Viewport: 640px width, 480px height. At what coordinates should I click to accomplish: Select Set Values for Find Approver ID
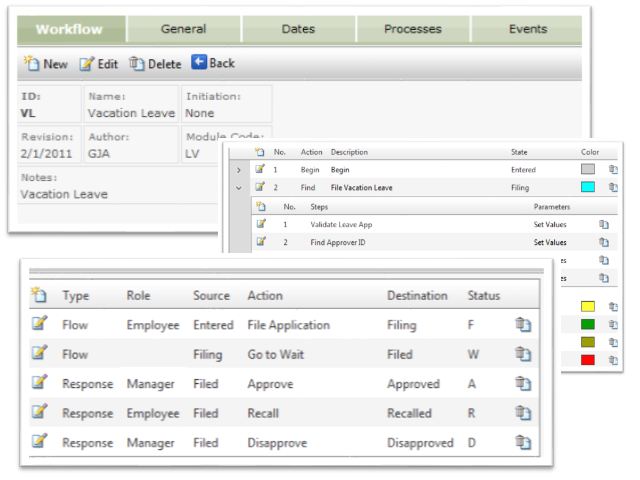tap(550, 242)
